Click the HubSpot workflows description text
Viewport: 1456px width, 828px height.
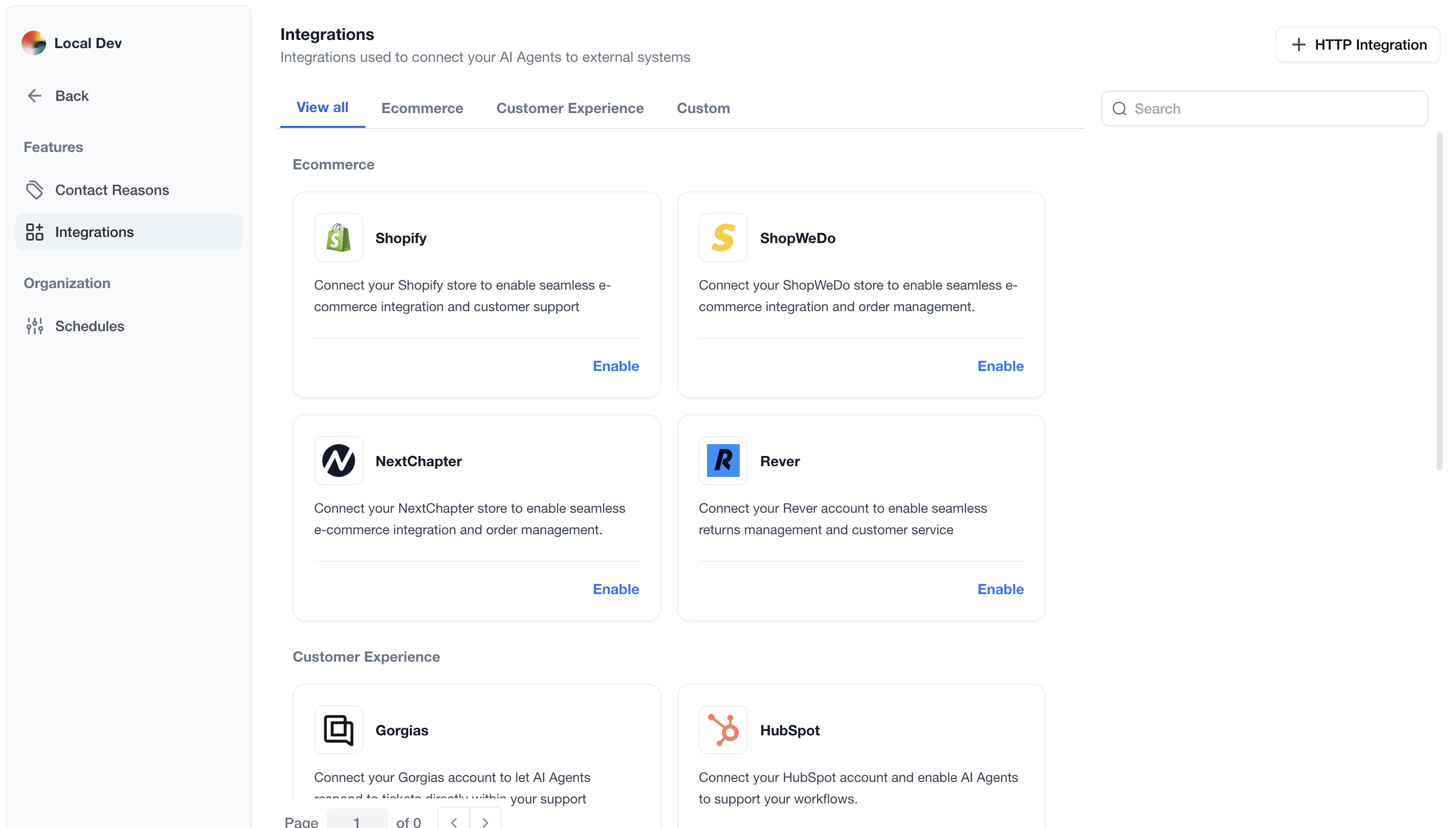(858, 788)
